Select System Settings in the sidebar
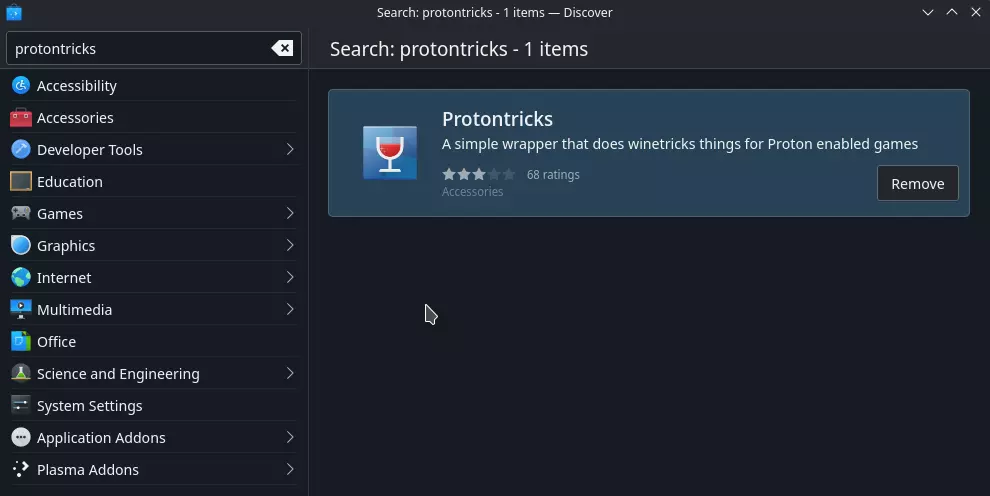Screen dimensions: 990x496 (90, 406)
